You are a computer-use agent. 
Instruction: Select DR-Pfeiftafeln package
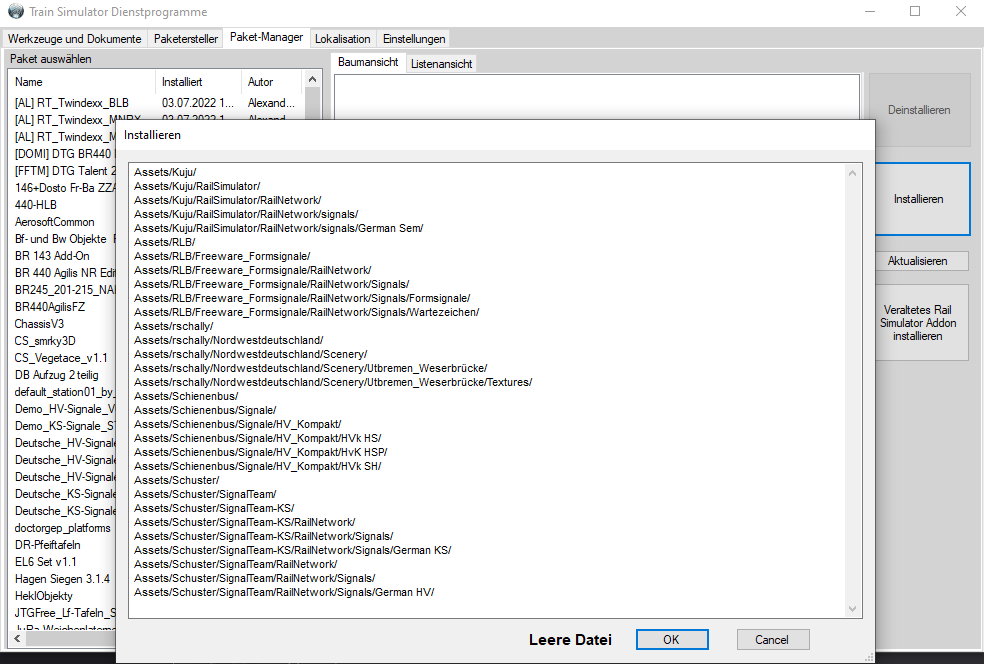click(48, 544)
